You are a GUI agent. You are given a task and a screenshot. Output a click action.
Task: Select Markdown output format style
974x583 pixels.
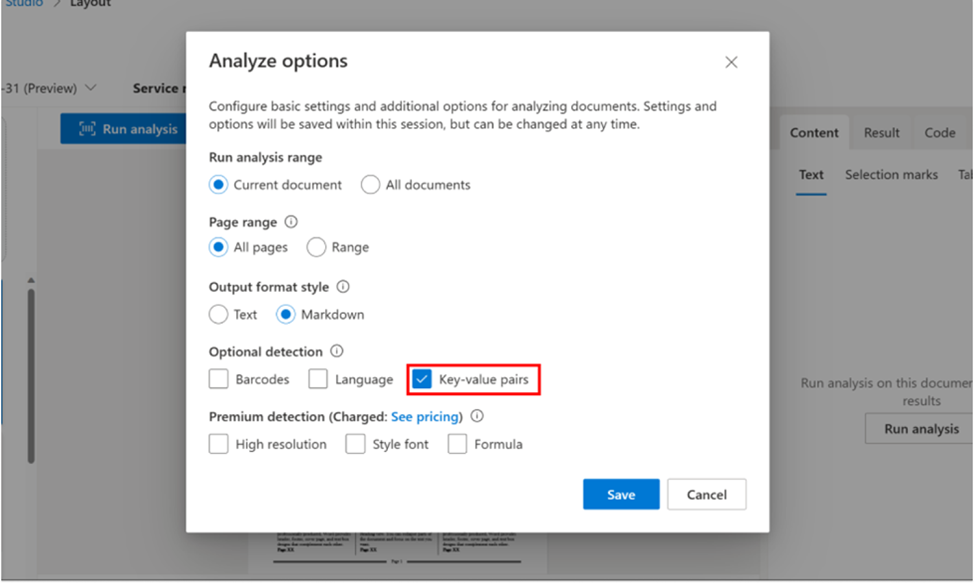click(286, 314)
